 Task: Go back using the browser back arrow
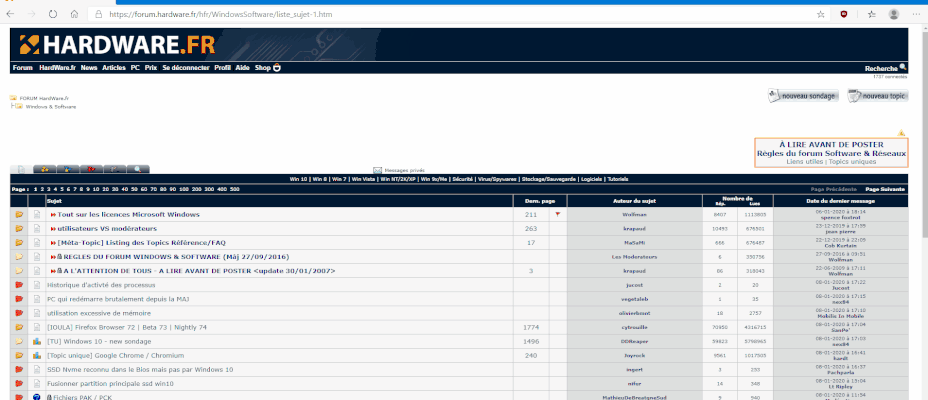coord(10,14)
